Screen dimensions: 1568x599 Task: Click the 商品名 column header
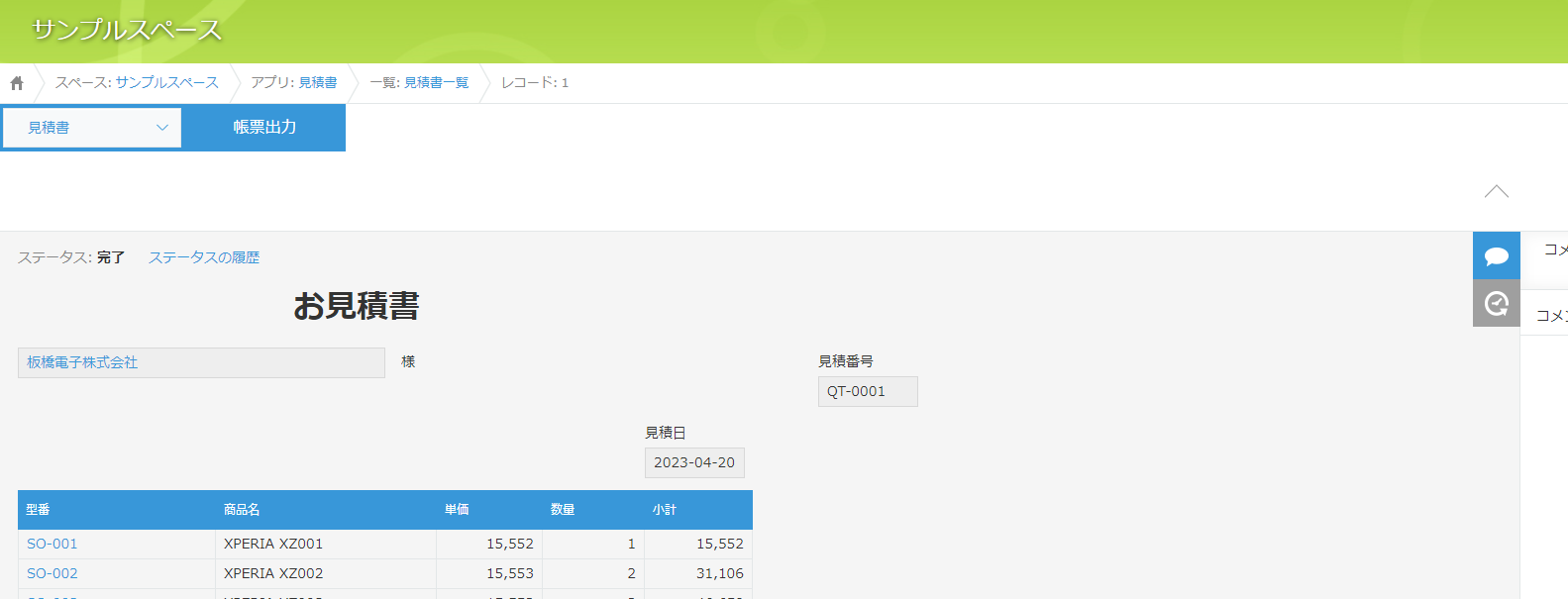[242, 510]
